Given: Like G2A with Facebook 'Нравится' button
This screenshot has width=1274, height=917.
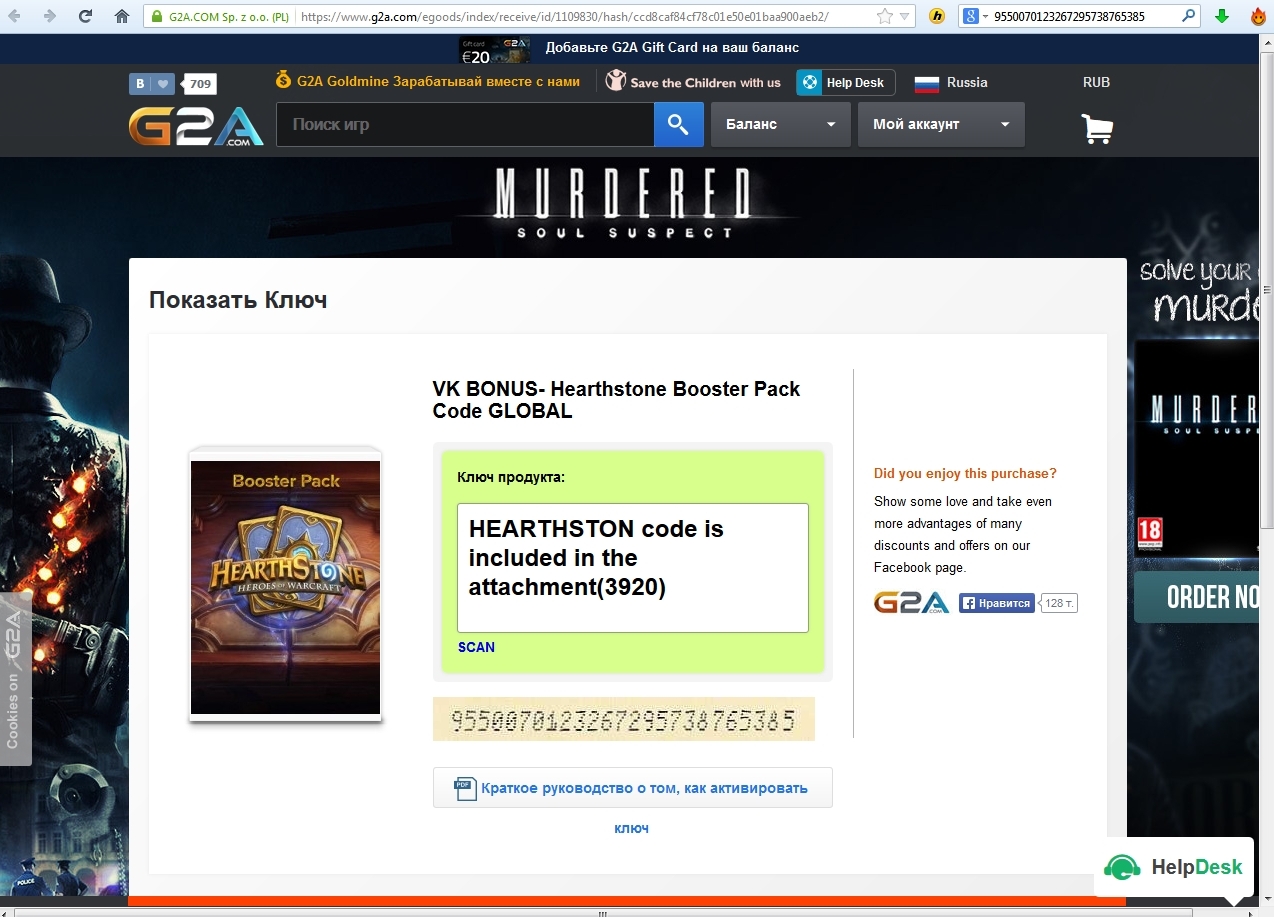Looking at the screenshot, I should pos(996,603).
